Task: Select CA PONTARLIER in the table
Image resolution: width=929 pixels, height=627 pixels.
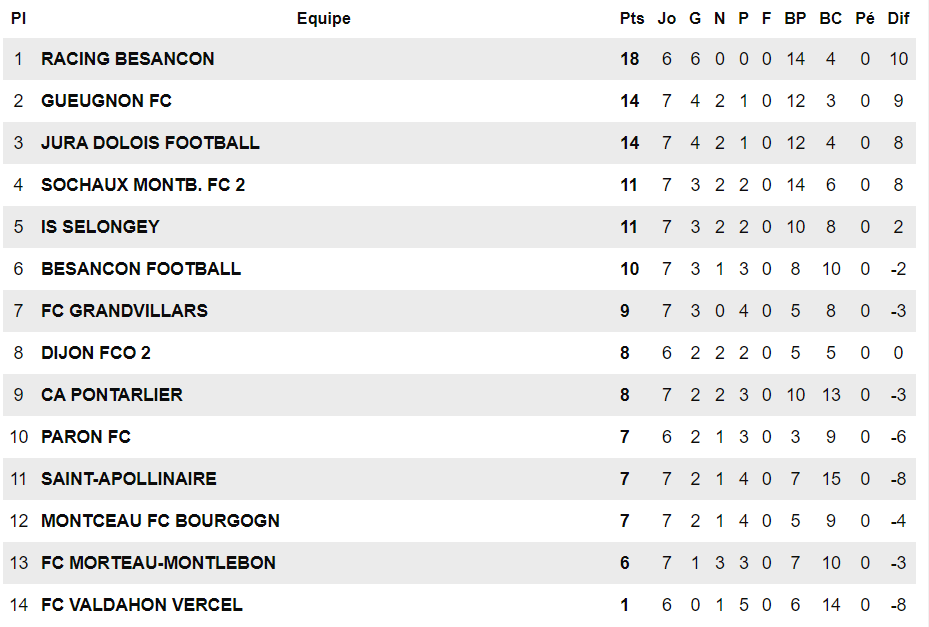Action: click(x=111, y=395)
